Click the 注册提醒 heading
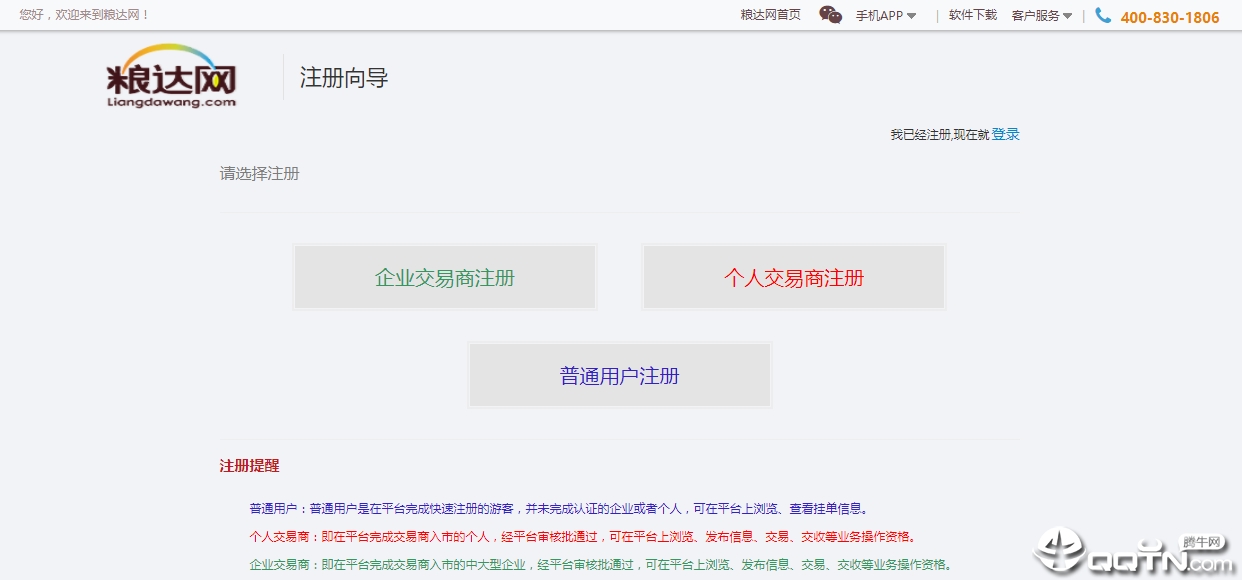 coord(250,466)
